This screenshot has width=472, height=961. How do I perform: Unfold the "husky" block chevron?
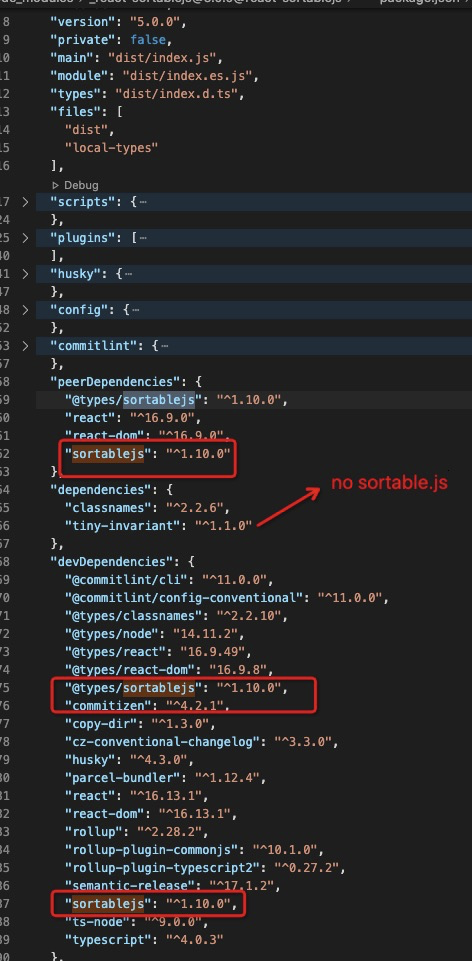click(x=25, y=274)
